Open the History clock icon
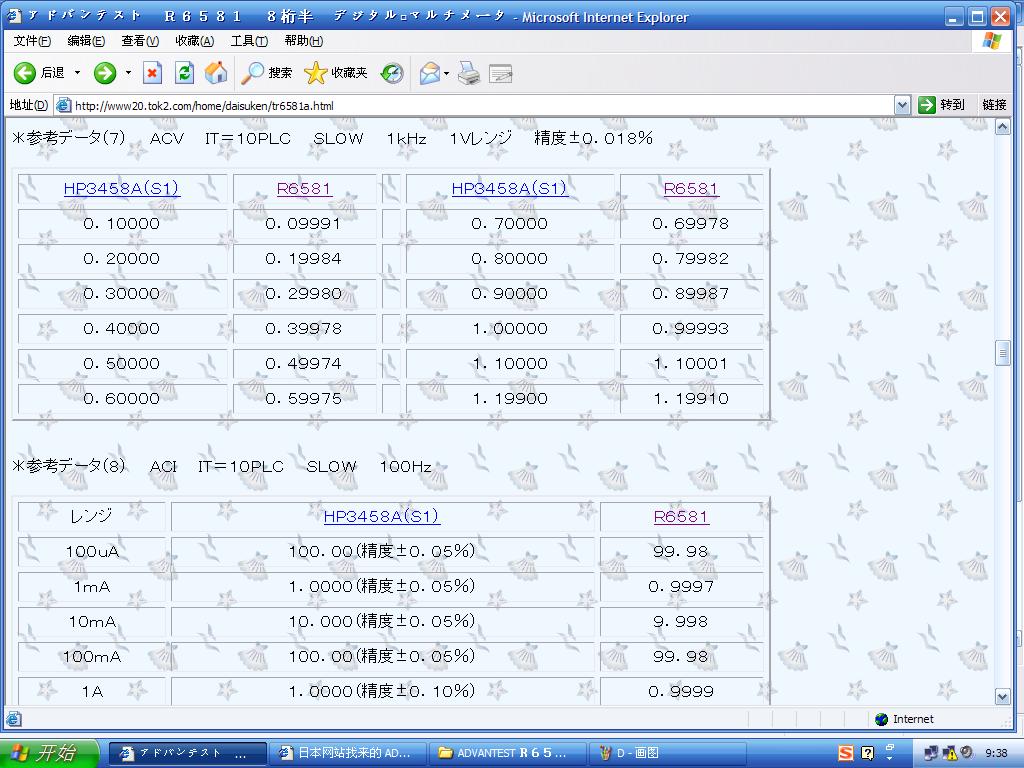Viewport: 1024px width, 768px height. [392, 72]
